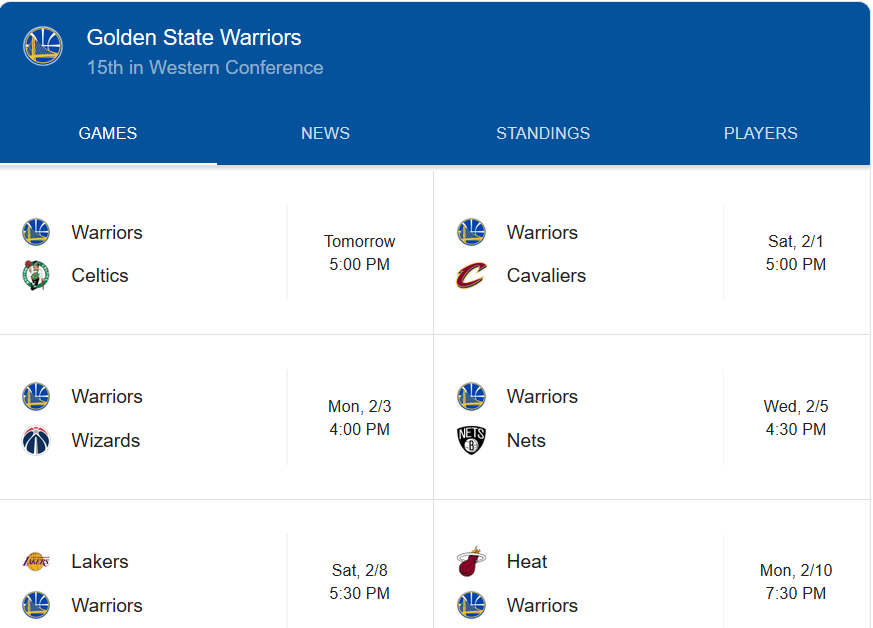Open the Golden State Warriors title link
The image size is (873, 628).
coord(194,38)
